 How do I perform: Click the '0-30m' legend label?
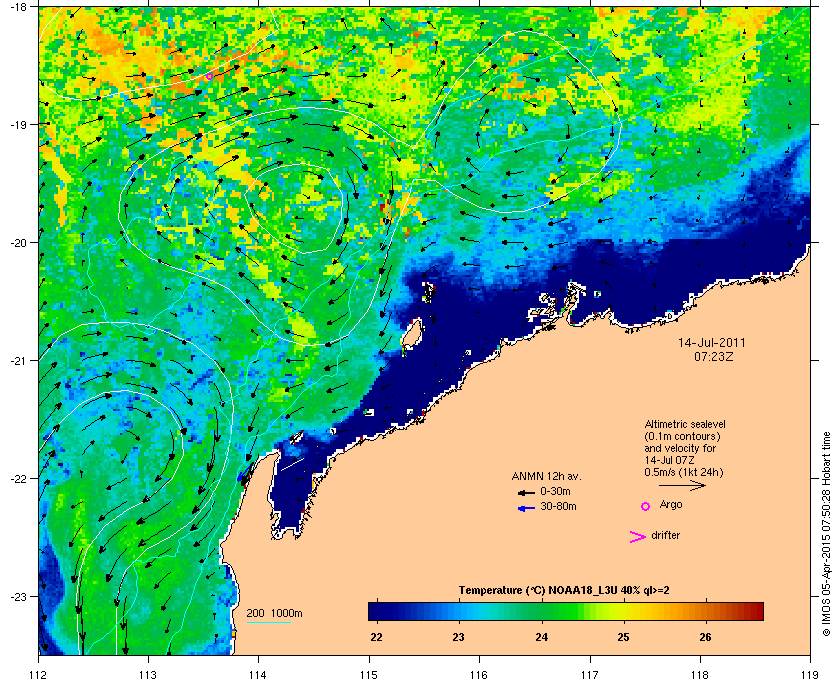coord(555,491)
